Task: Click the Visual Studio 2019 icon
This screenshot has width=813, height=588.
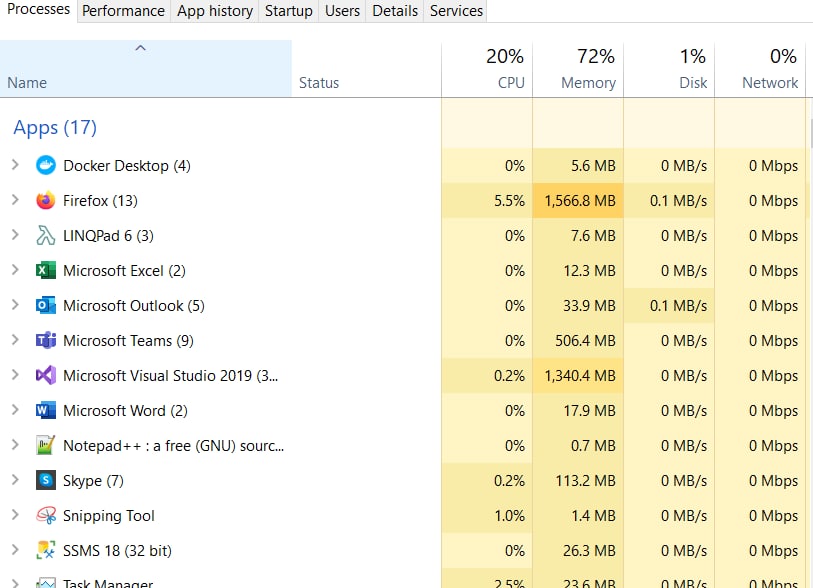Action: coord(46,375)
